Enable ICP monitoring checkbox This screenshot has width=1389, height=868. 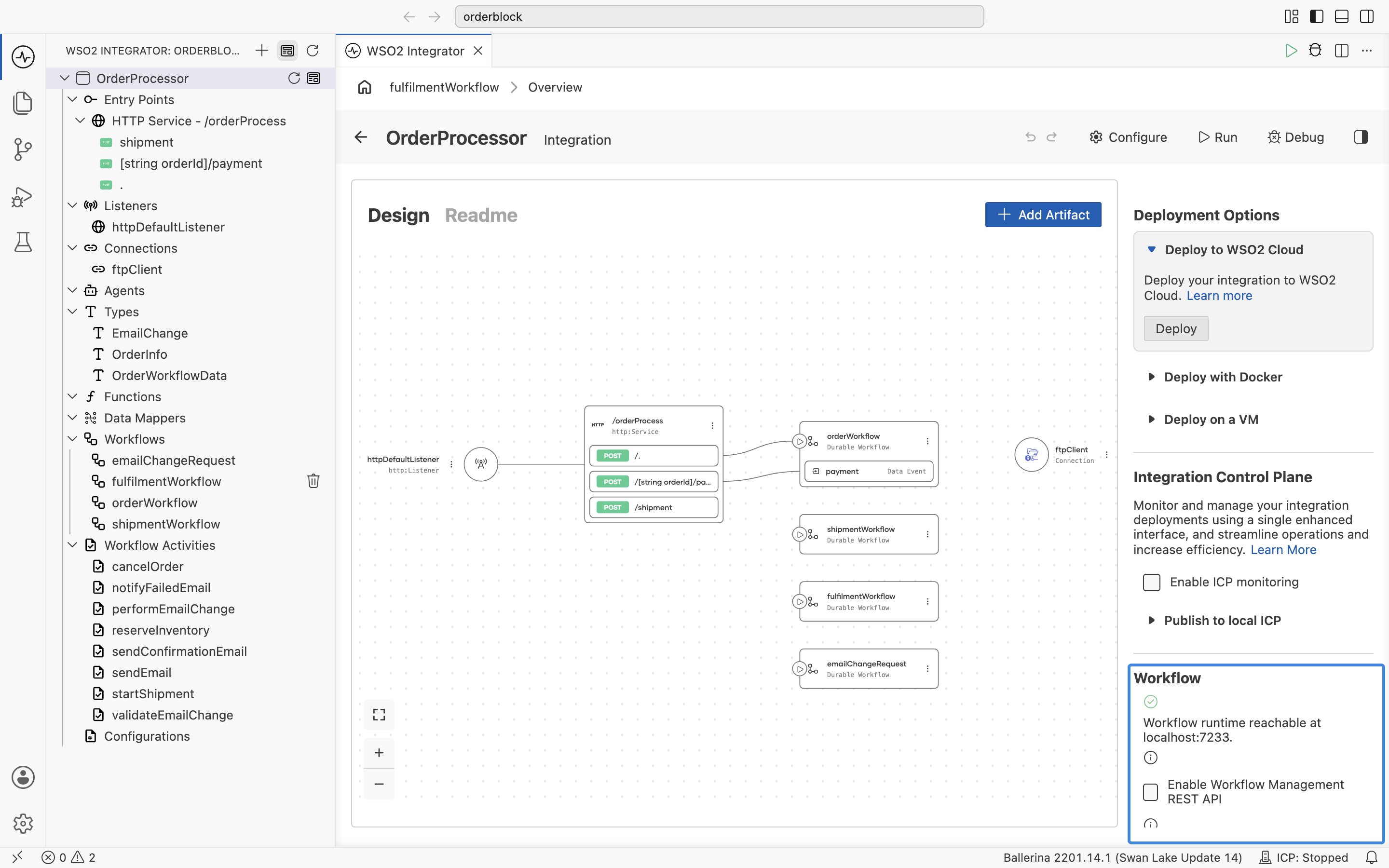click(1151, 582)
